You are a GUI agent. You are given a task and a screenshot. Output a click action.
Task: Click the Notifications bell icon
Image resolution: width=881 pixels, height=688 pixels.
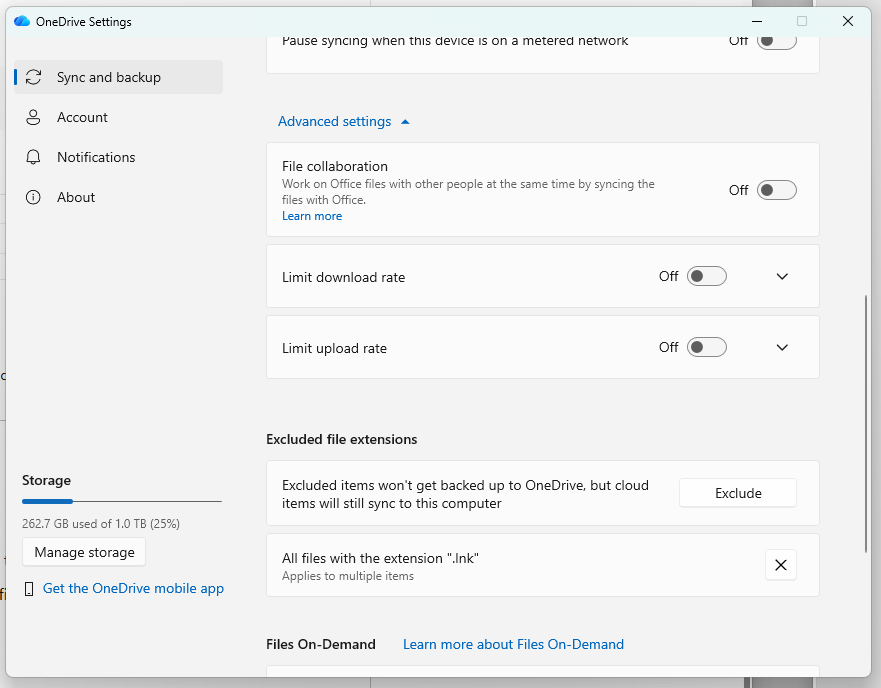coord(33,157)
